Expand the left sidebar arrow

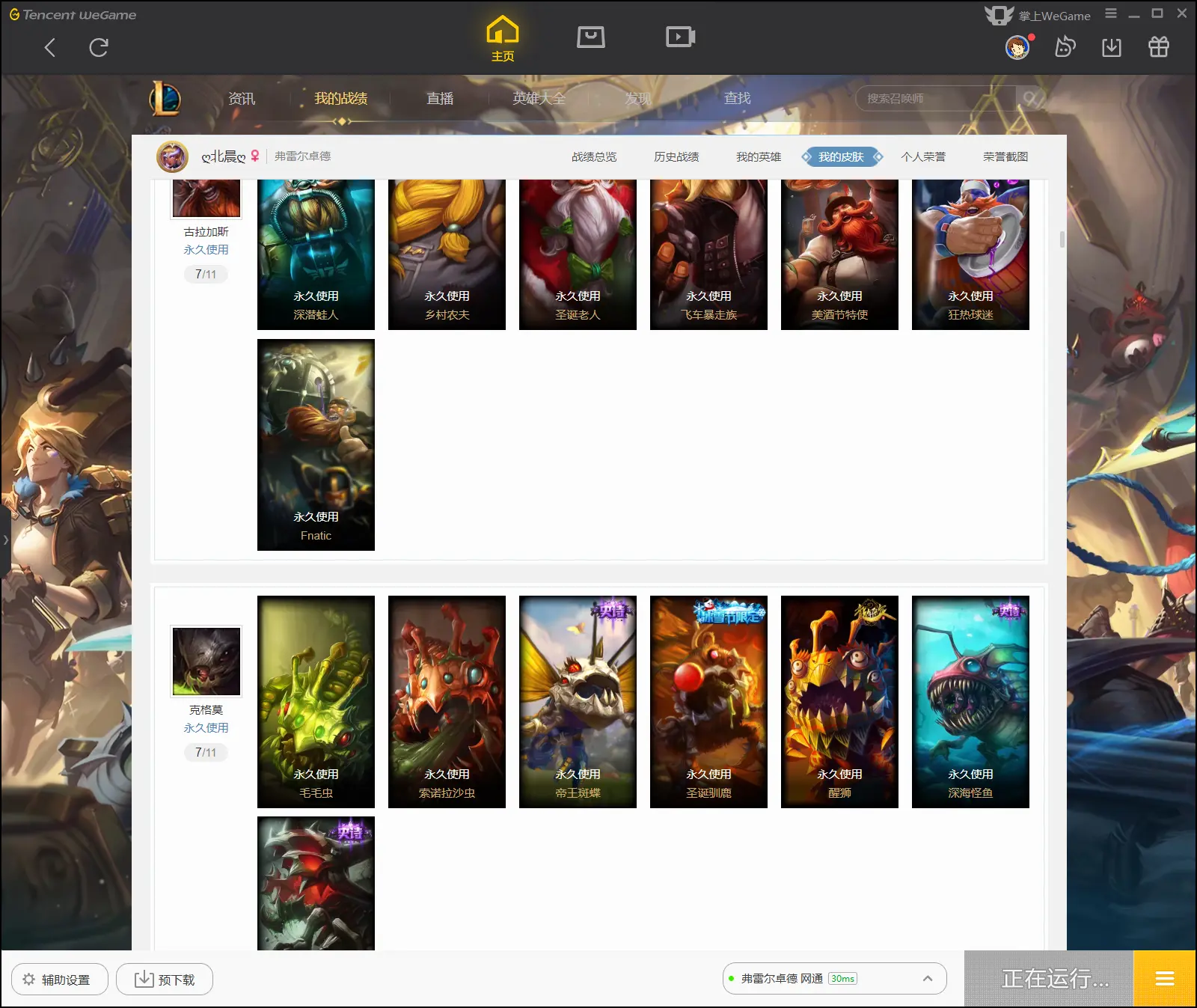point(5,540)
